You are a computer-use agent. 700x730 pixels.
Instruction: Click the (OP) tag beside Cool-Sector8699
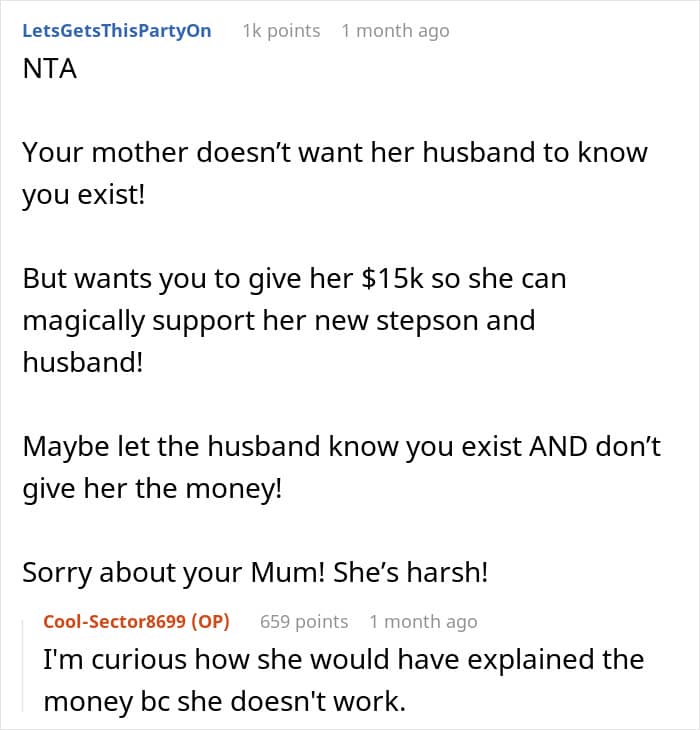pyautogui.click(x=211, y=621)
